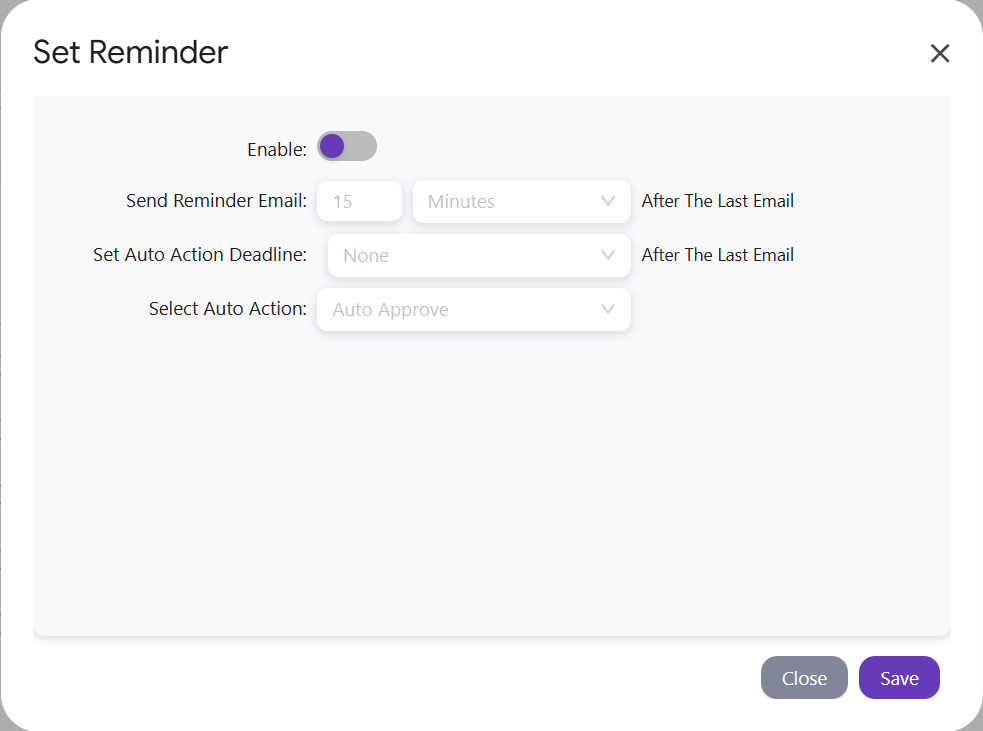
Task: Click the chevron arrow in Auto Approve dropdown
Action: coord(607,309)
